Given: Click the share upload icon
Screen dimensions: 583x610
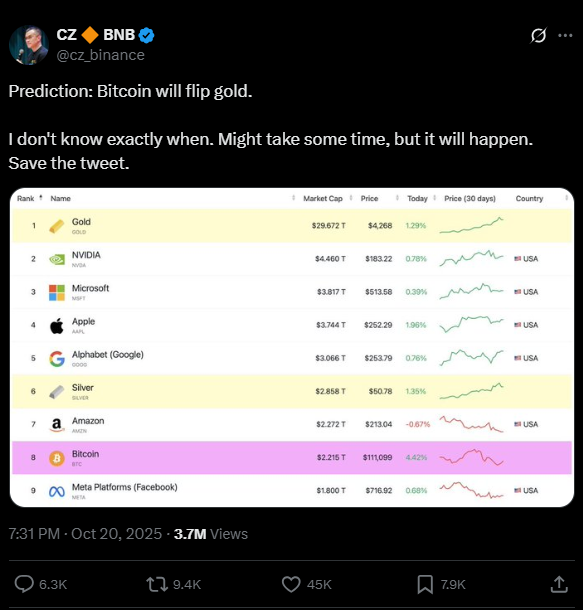Looking at the screenshot, I should coord(559,584).
